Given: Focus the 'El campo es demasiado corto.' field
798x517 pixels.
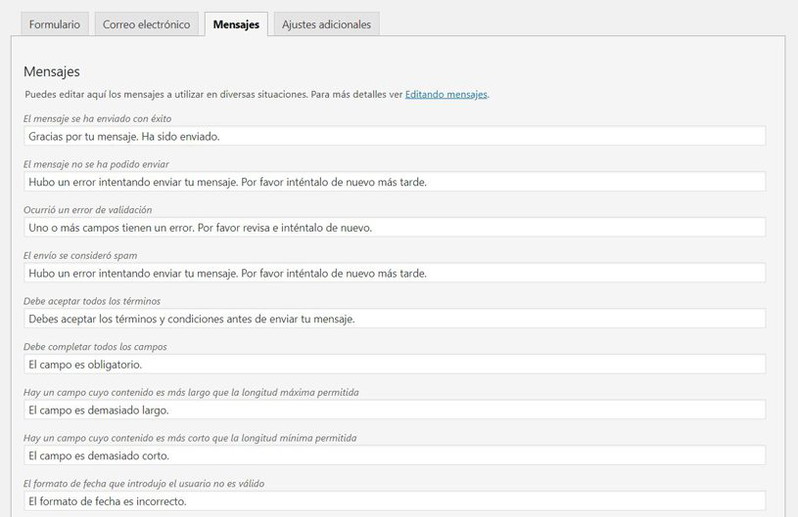Looking at the screenshot, I should 394,455.
